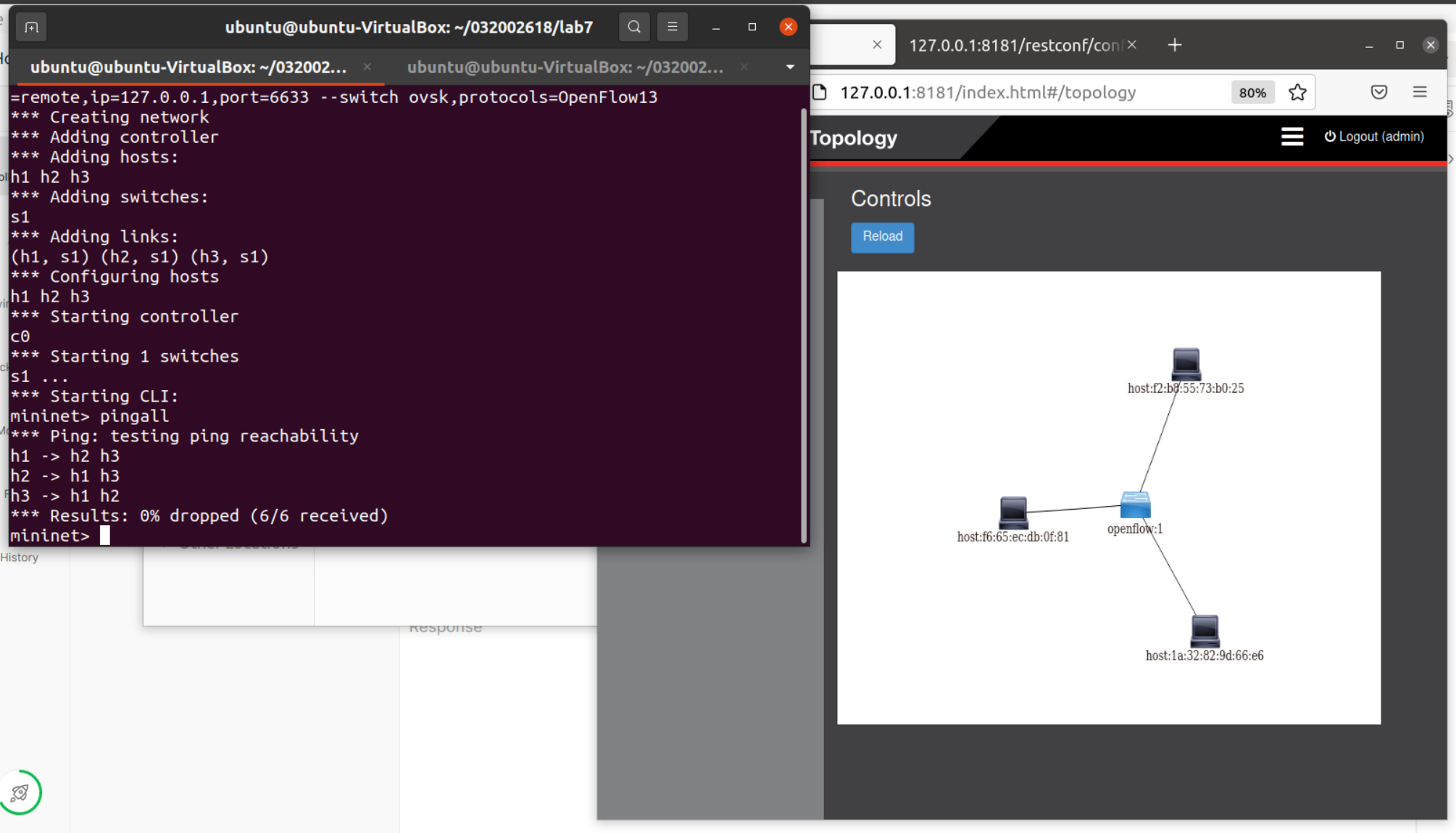Bookmark page with the star icon
This screenshot has width=1456, height=833.
pyautogui.click(x=1297, y=92)
